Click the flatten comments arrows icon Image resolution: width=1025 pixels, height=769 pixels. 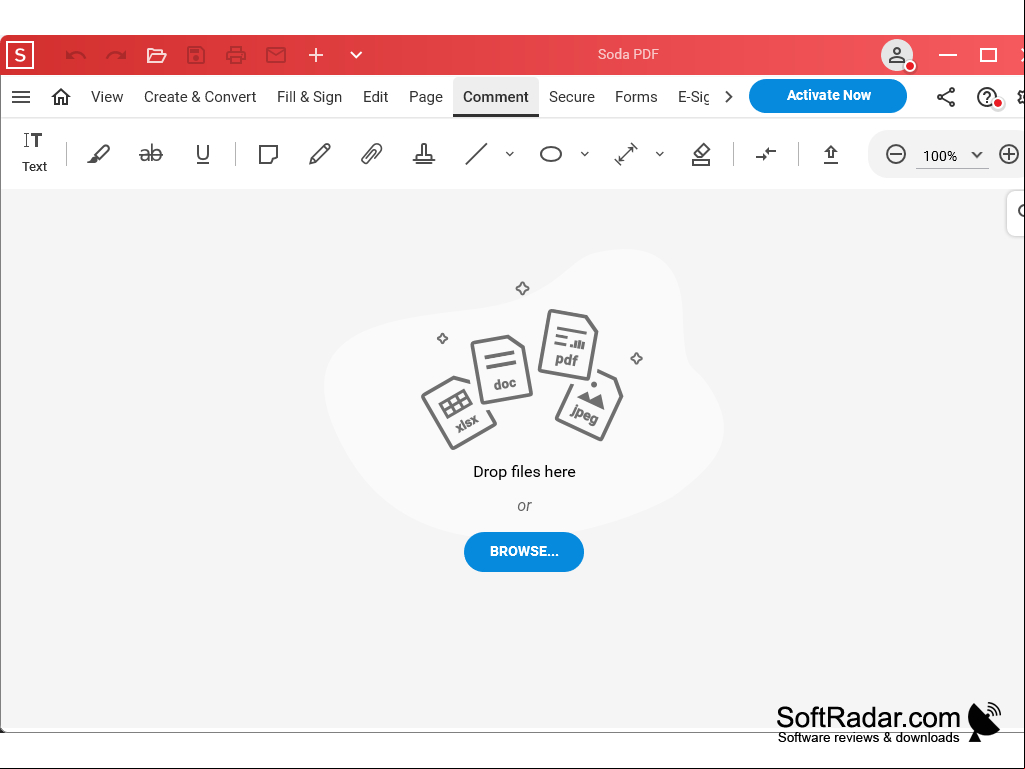point(765,154)
